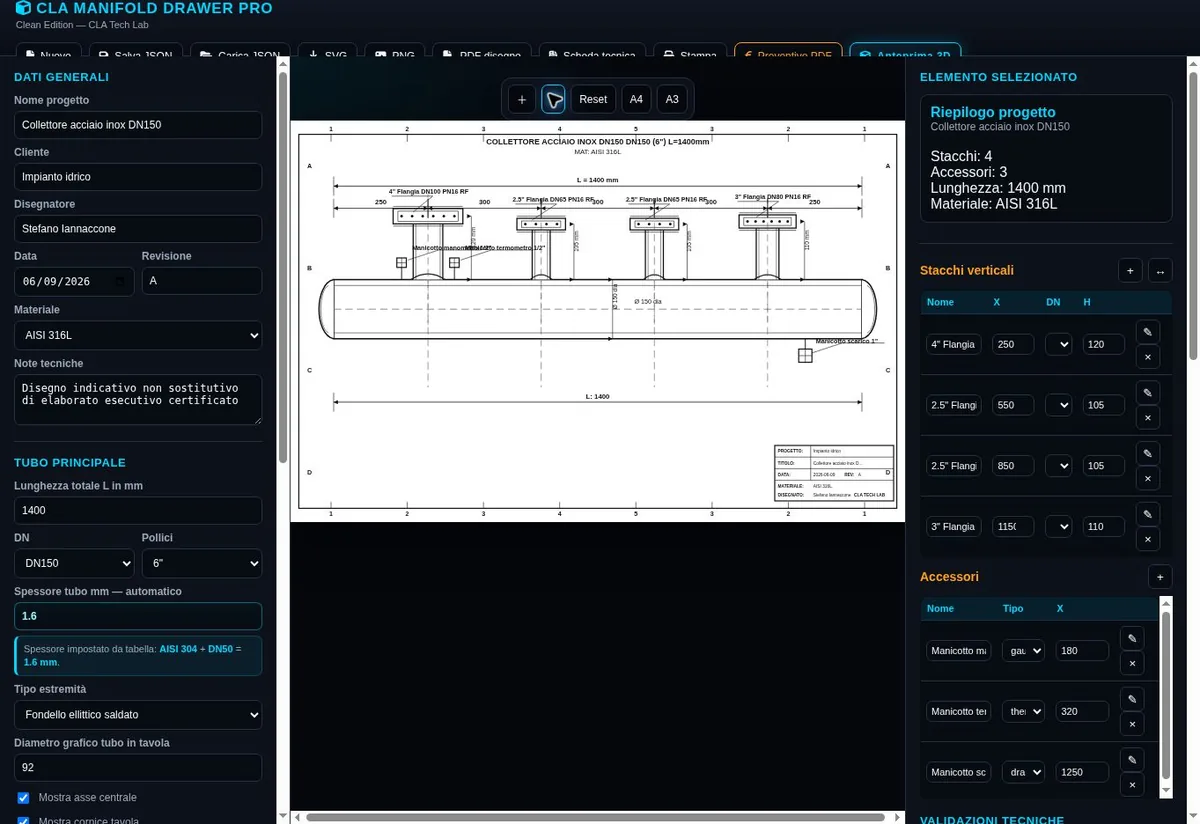
Task: Toggle Mostra cornice tavola checkbox
Action: (x=23, y=820)
